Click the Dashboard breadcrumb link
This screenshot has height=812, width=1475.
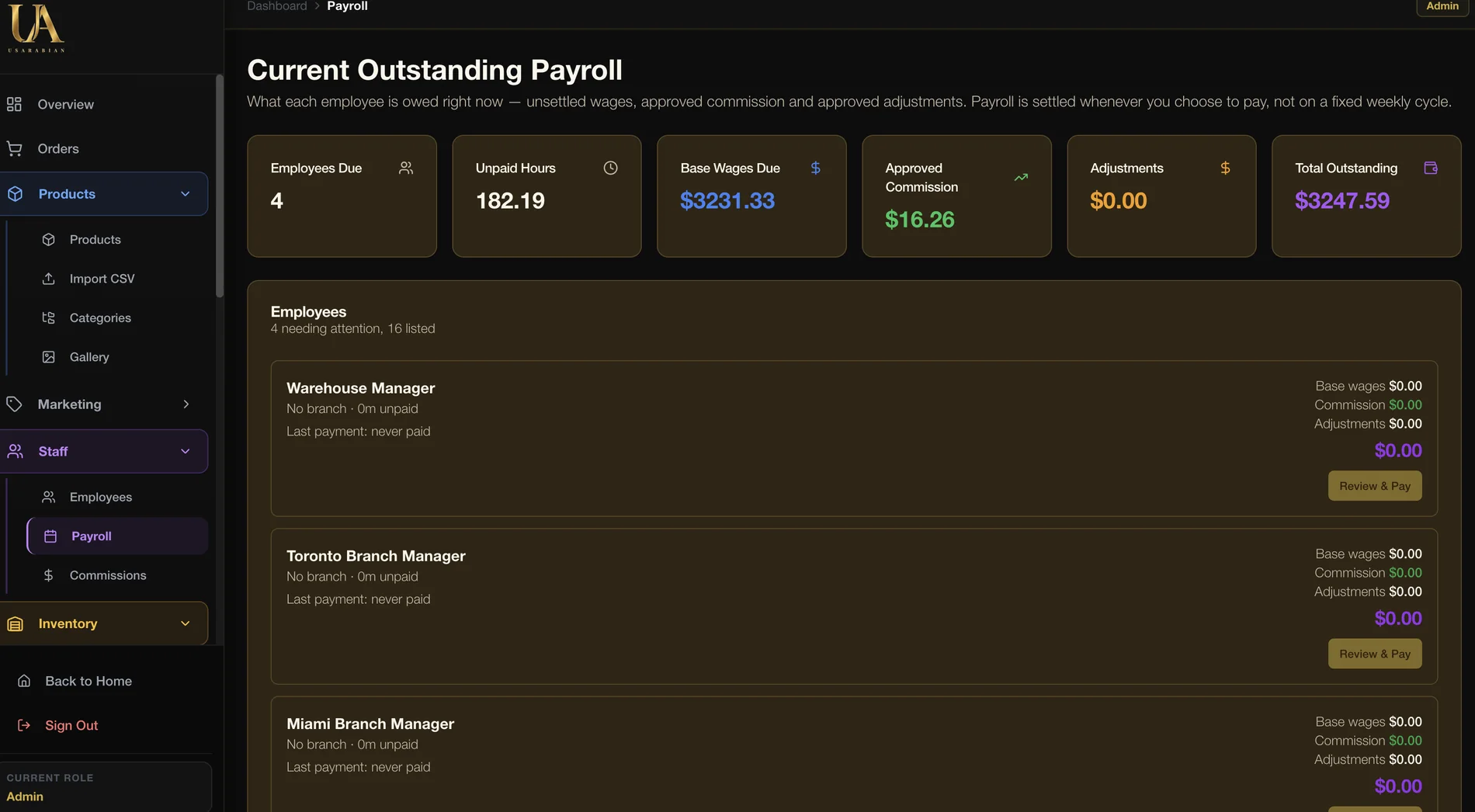click(277, 6)
